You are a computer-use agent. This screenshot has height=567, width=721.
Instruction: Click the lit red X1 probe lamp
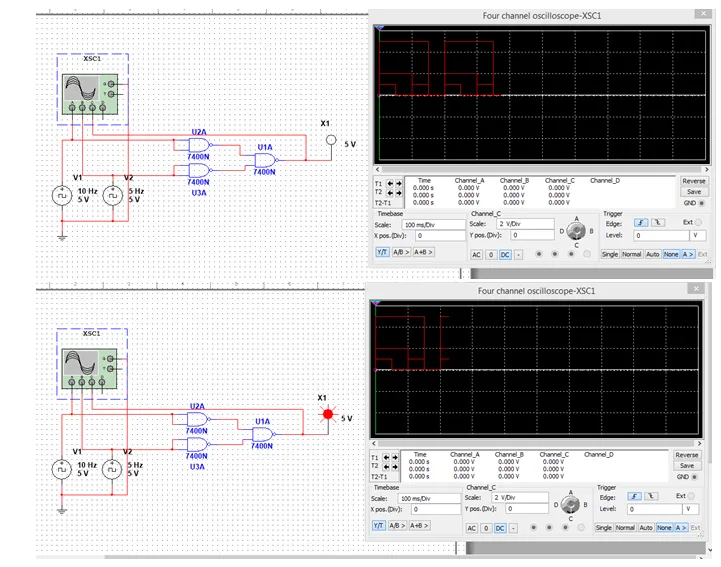pos(324,414)
